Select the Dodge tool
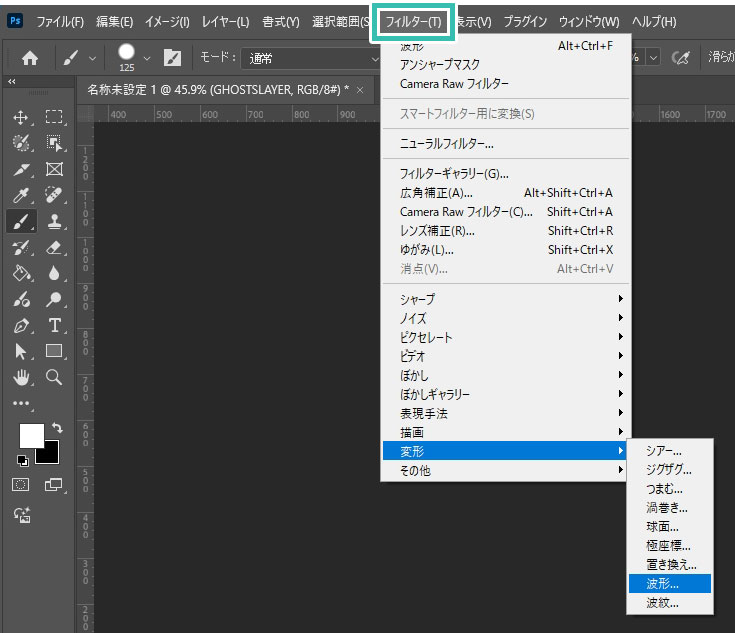Image resolution: width=735 pixels, height=633 pixels. (x=54, y=299)
